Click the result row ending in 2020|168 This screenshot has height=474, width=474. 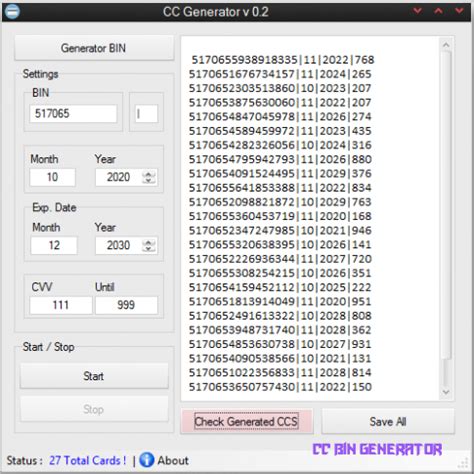point(280,216)
